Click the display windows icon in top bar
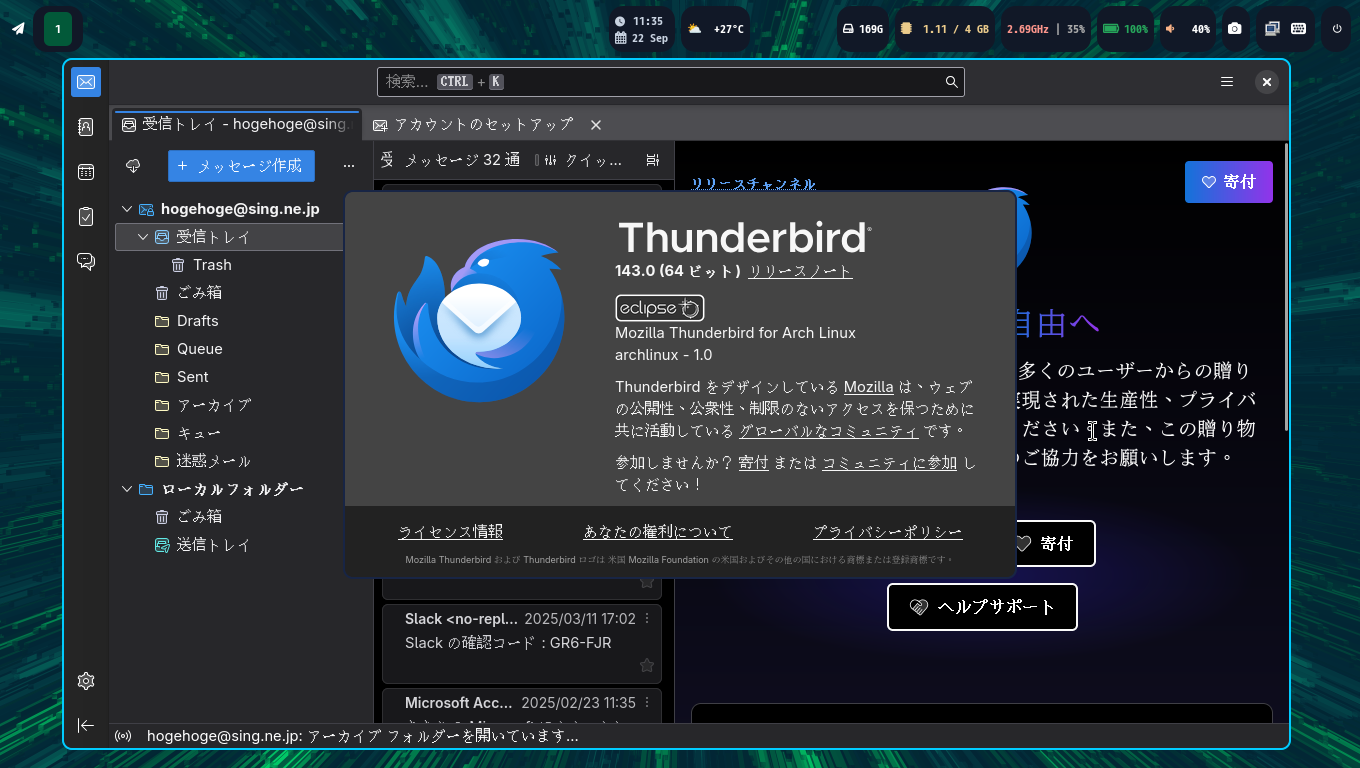Screen dimensions: 1360x768 coord(1272,29)
